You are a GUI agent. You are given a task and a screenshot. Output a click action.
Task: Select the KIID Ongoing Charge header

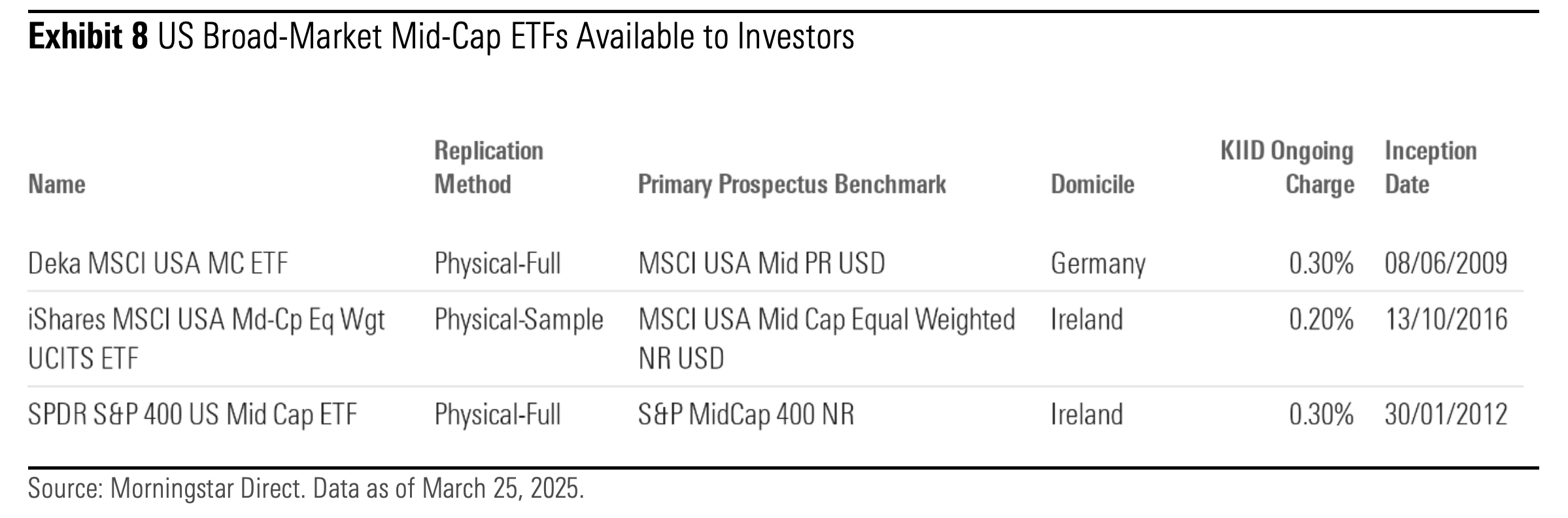(x=1287, y=167)
